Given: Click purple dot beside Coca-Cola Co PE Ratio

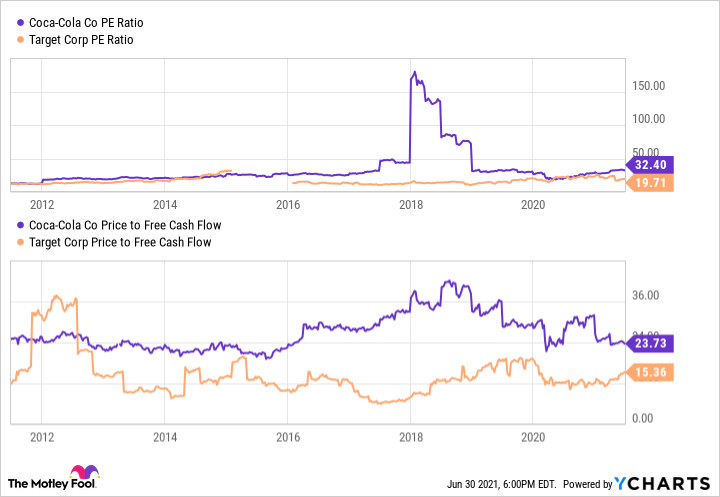Looking at the screenshot, I should click(18, 23).
